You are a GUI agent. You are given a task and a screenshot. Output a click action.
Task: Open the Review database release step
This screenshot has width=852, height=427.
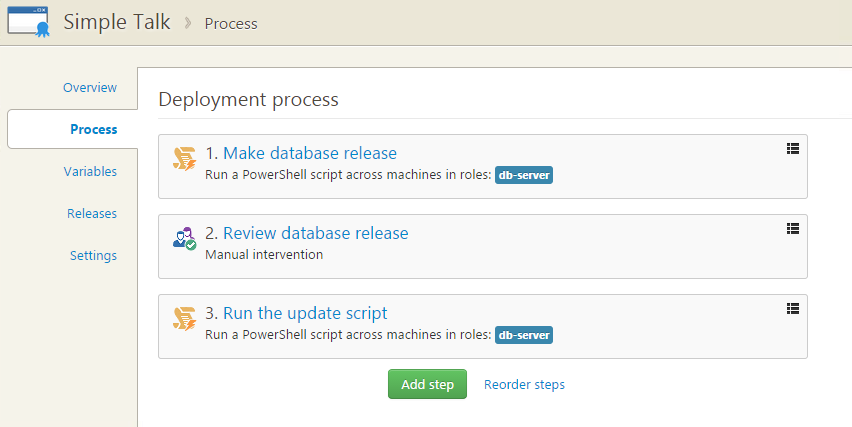point(316,233)
